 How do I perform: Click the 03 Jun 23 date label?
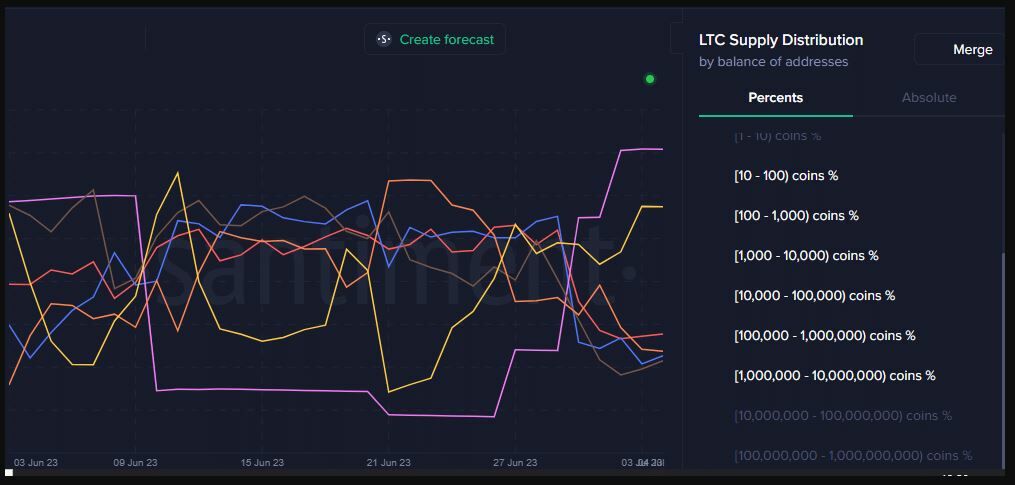pyautogui.click(x=36, y=463)
